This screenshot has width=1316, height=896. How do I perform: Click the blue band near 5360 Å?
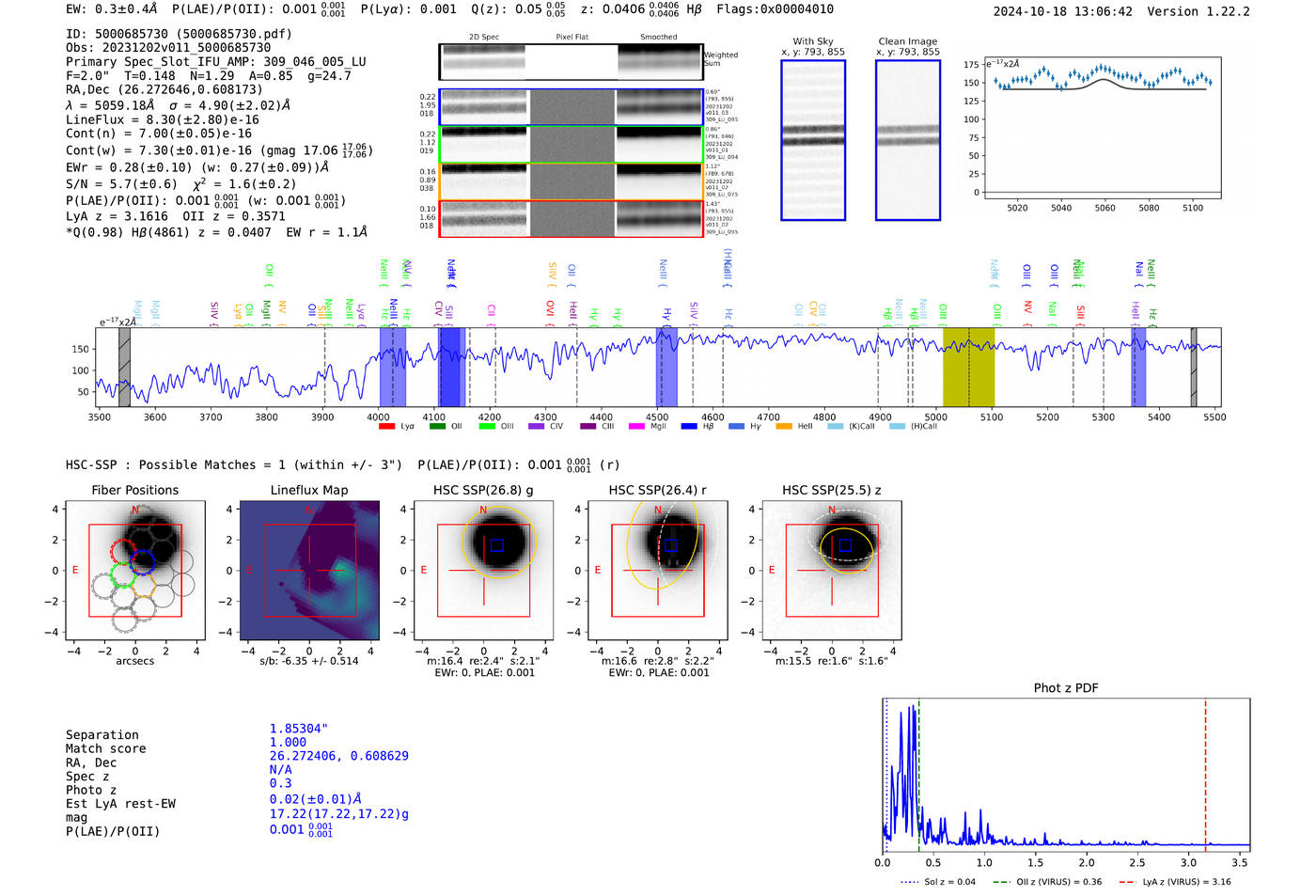[1138, 367]
